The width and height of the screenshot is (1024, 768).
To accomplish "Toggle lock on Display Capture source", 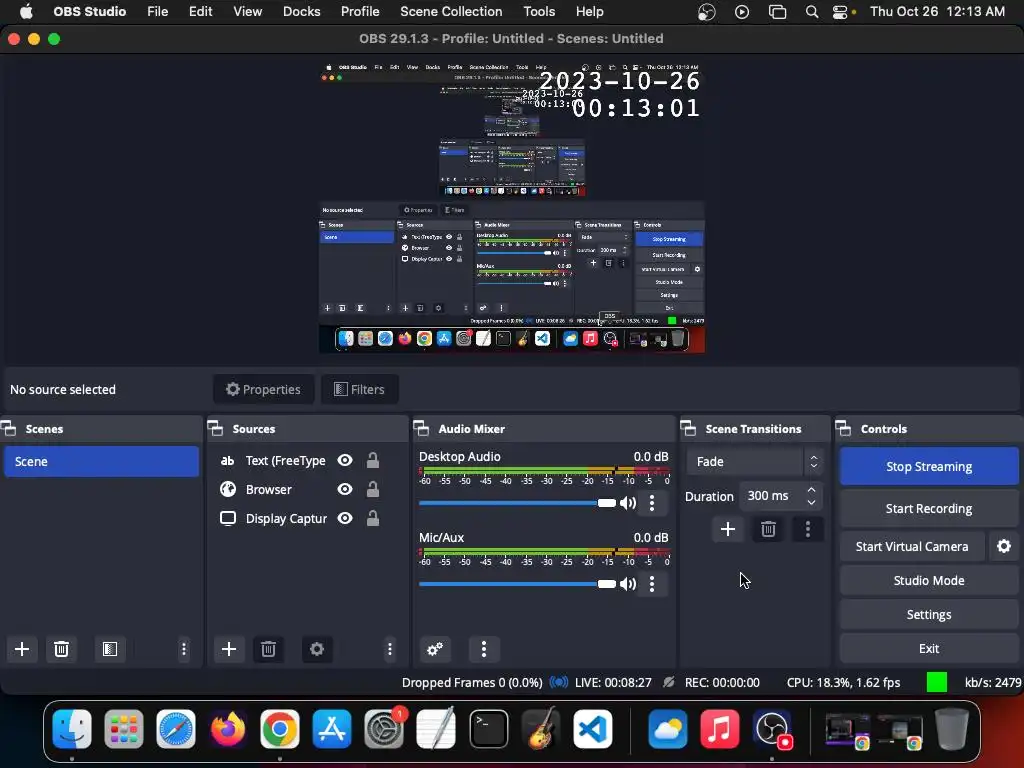I will (x=373, y=518).
